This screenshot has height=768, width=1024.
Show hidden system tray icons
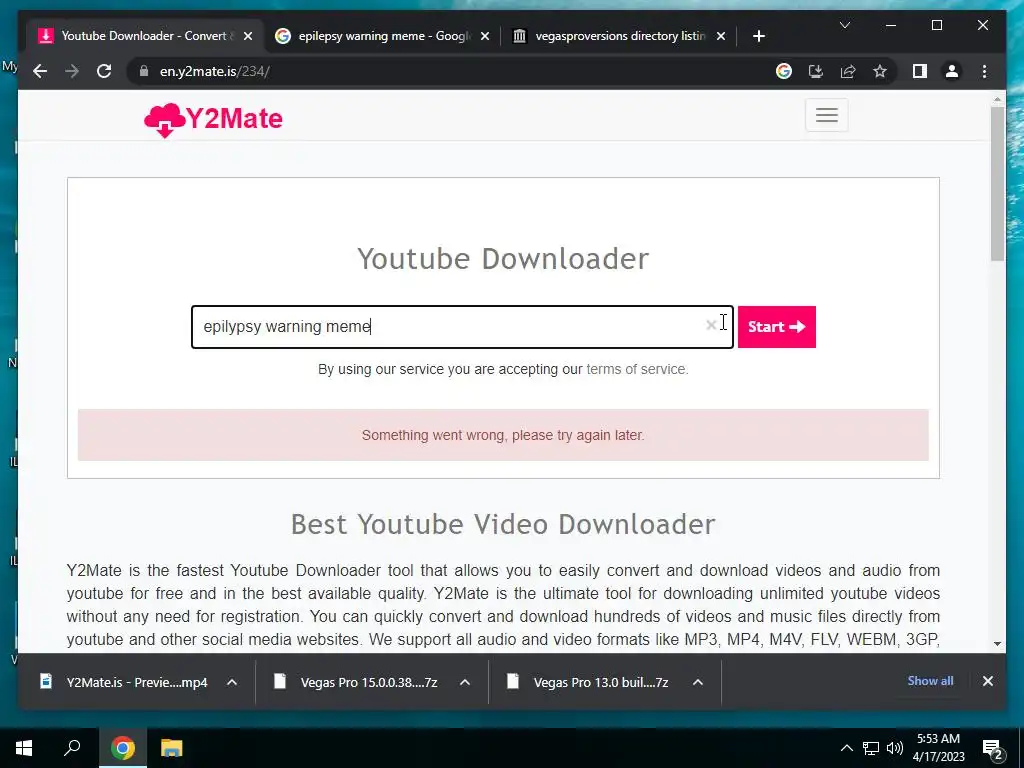(x=846, y=748)
